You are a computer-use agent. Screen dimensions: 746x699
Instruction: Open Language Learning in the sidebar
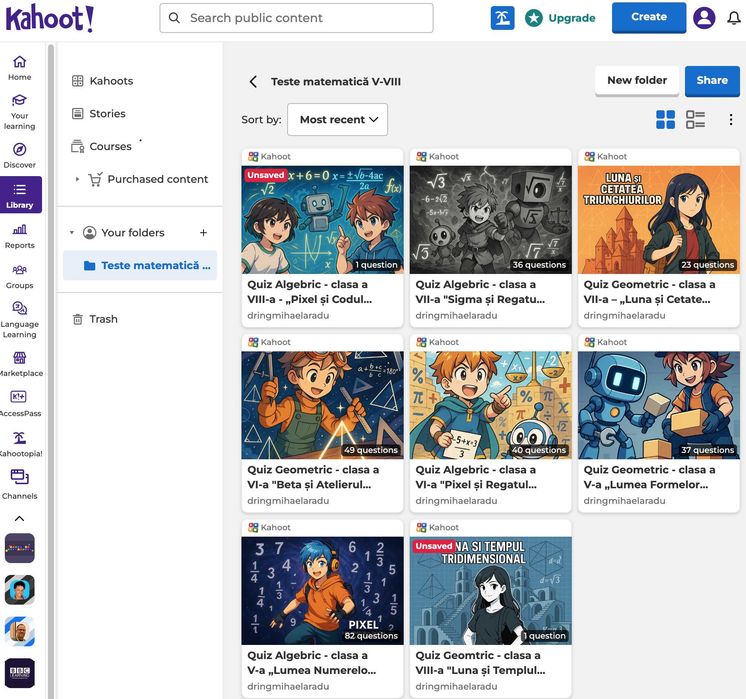(20, 319)
